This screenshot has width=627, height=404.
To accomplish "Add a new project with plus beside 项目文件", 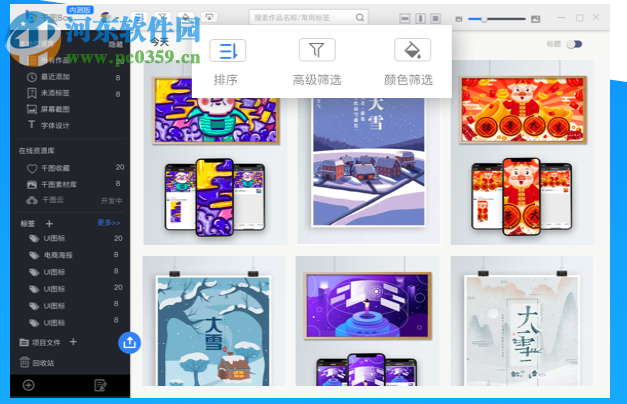I will pos(73,342).
